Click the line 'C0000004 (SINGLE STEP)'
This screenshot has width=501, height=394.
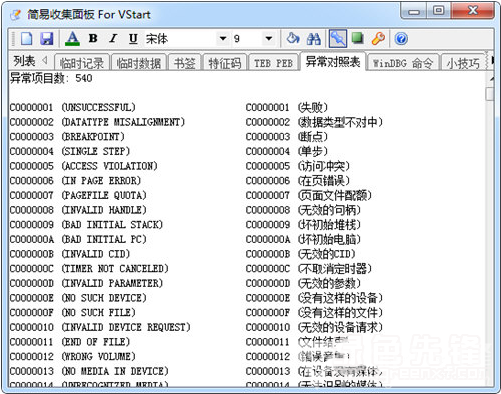70,151
